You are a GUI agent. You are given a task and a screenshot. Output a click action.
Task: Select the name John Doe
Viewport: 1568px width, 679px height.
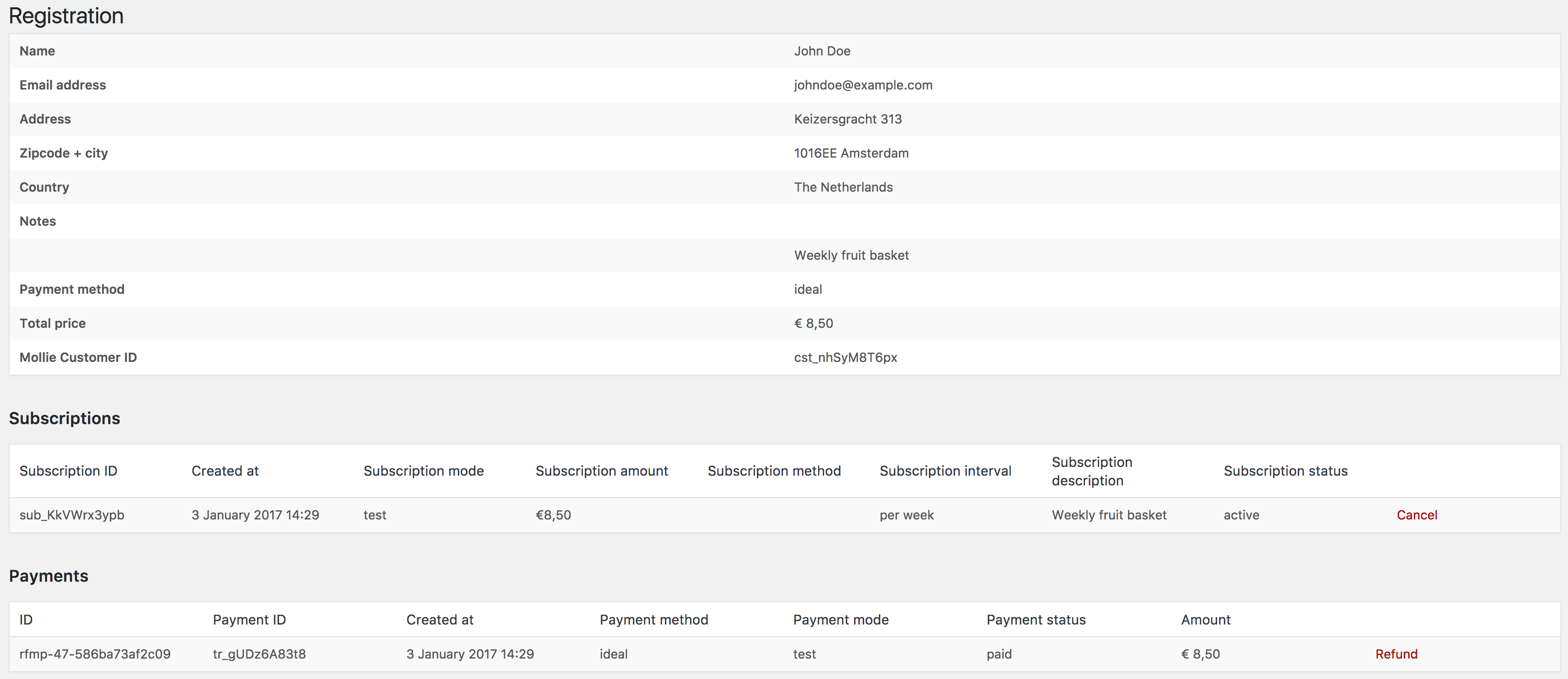click(822, 51)
